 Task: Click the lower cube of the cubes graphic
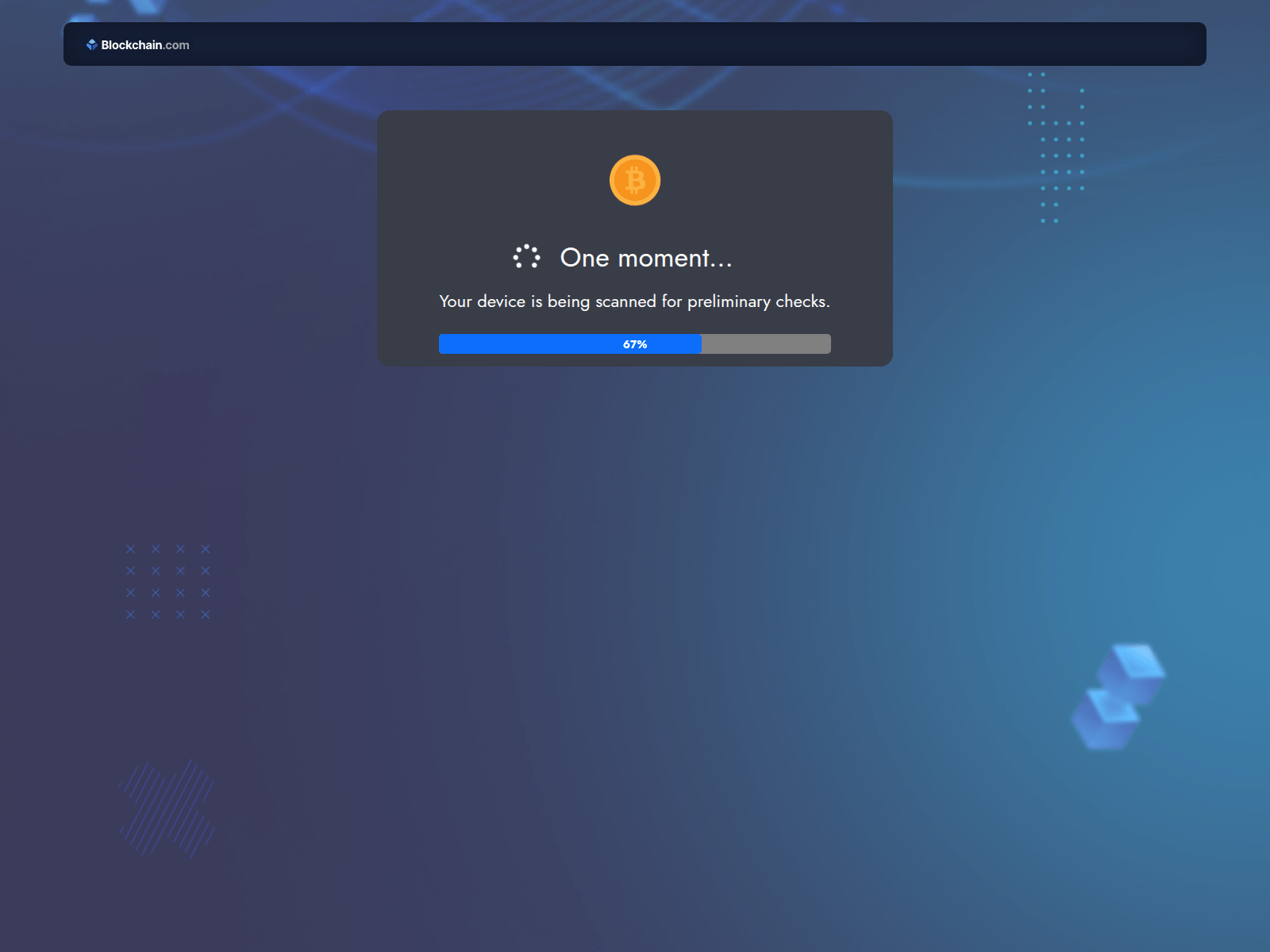[x=1105, y=720]
